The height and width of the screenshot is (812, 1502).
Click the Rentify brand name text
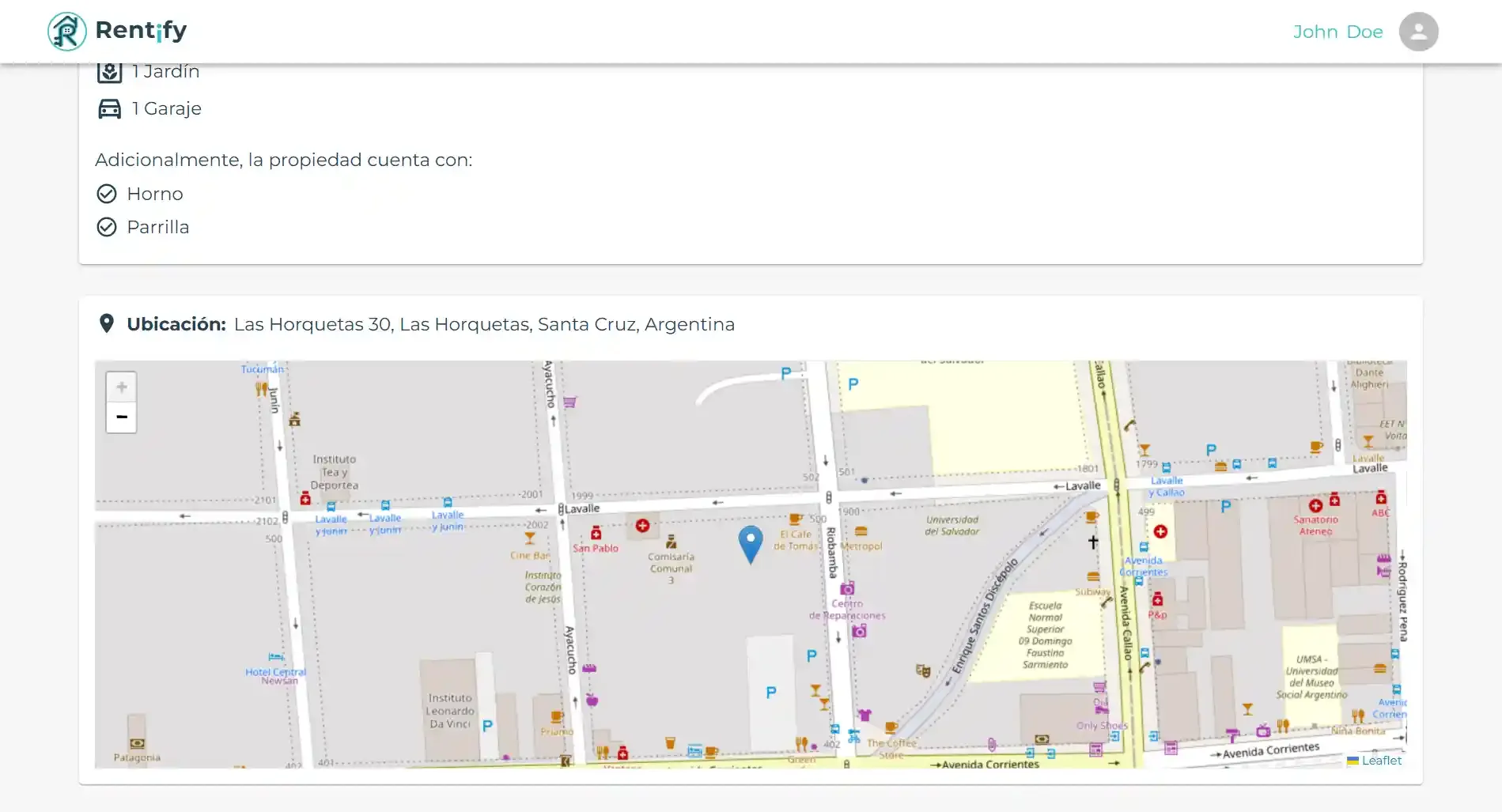[141, 30]
